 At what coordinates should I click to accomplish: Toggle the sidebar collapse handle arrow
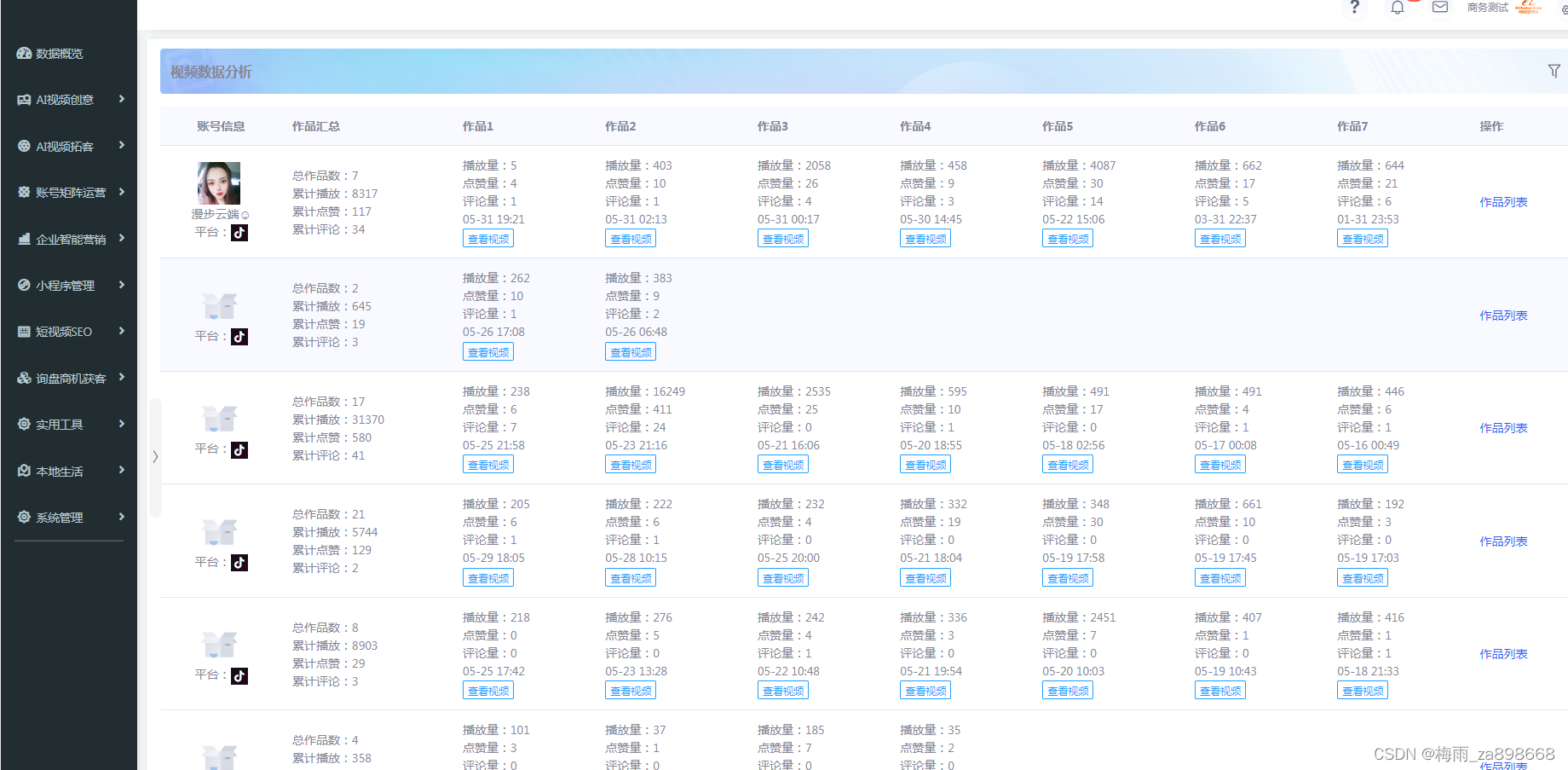[155, 456]
